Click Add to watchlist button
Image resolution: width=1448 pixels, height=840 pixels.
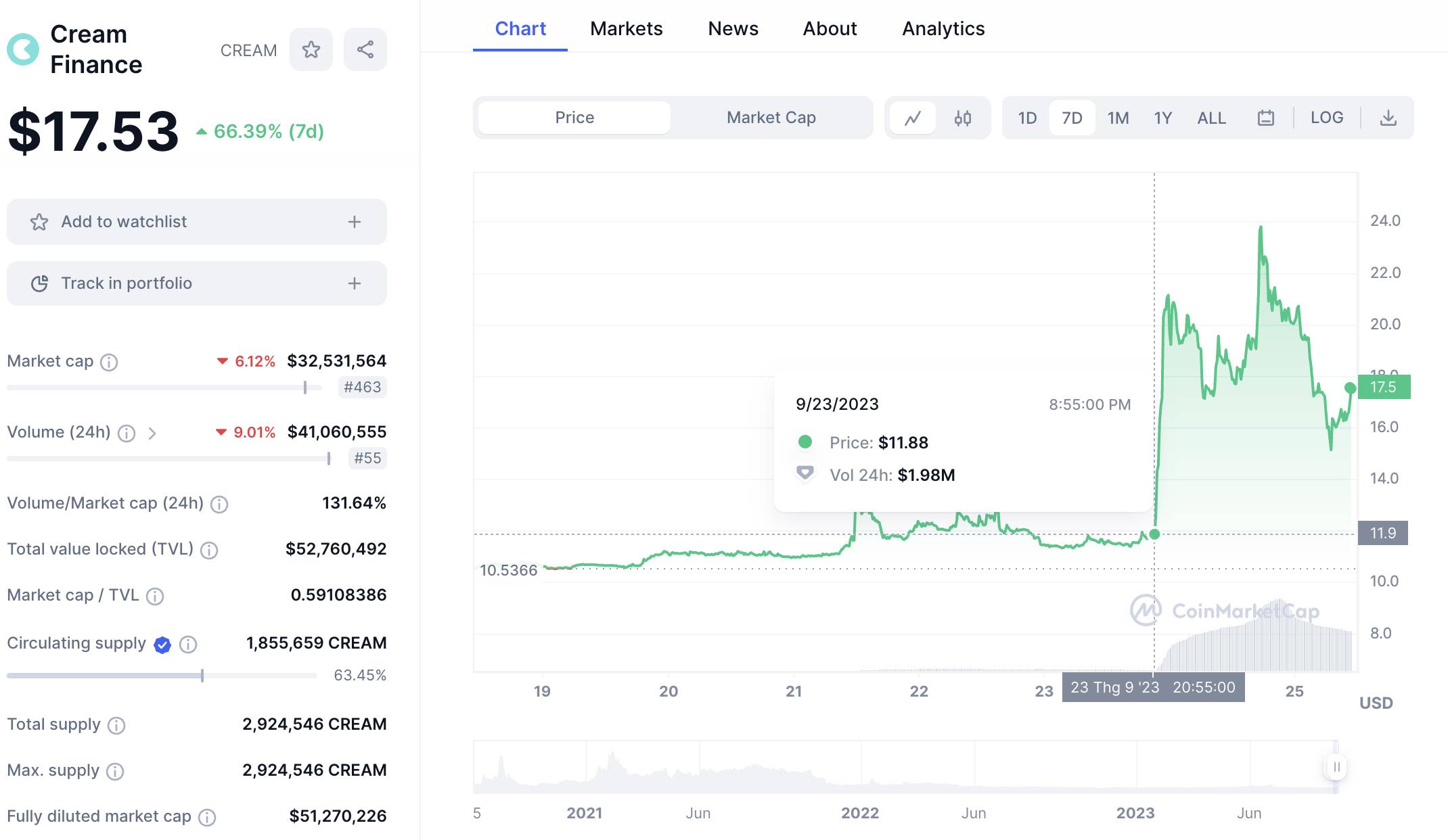pos(197,222)
